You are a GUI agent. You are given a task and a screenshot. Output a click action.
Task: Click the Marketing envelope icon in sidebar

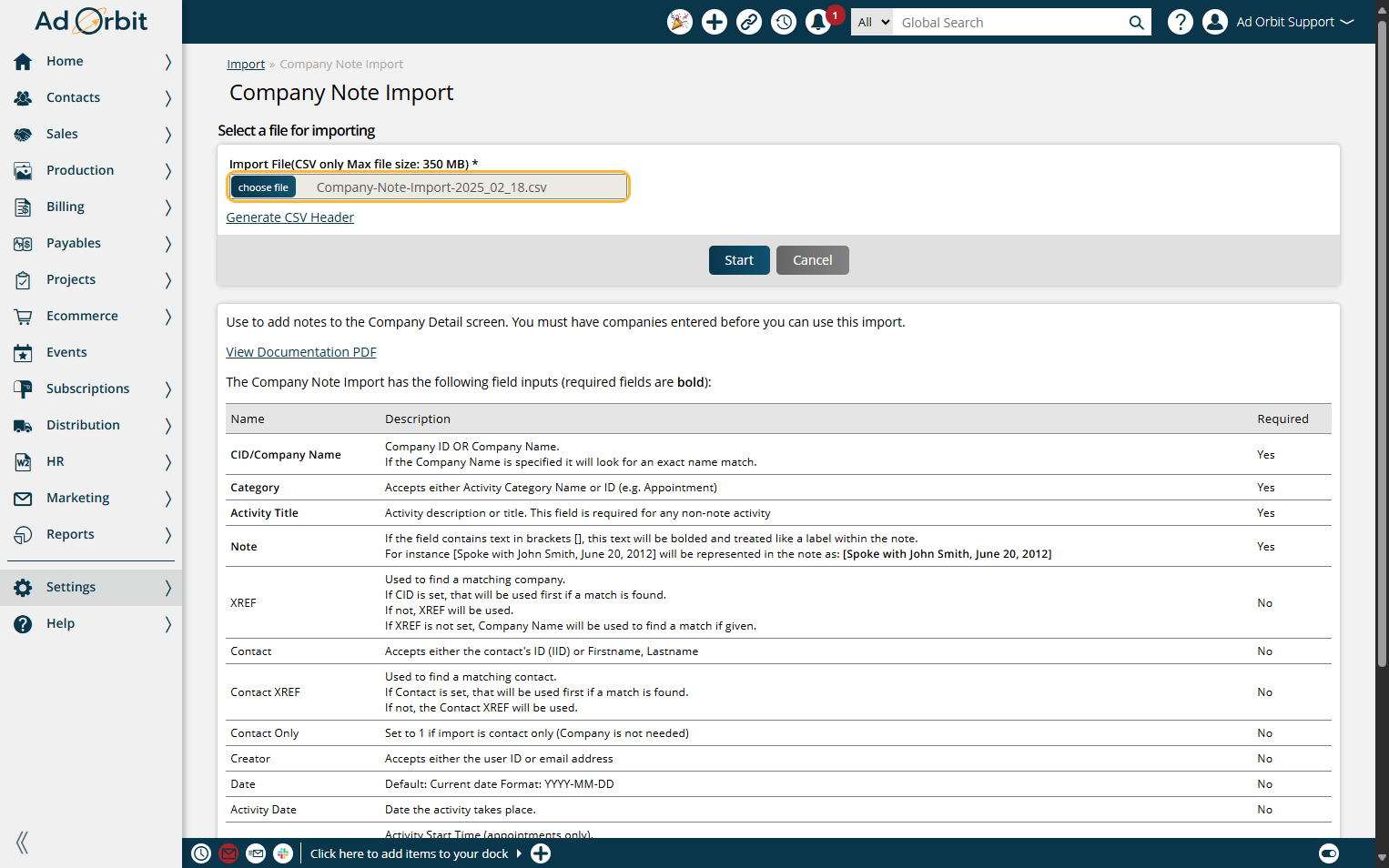pyautogui.click(x=23, y=498)
